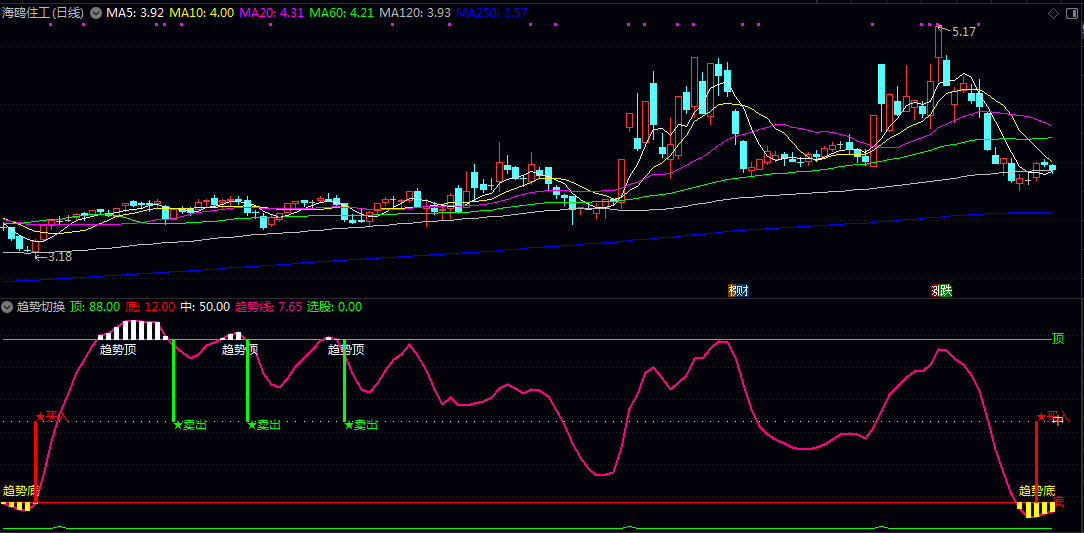Open the dropdown arrow beside 海鸥住工 (日线)

click(96, 13)
